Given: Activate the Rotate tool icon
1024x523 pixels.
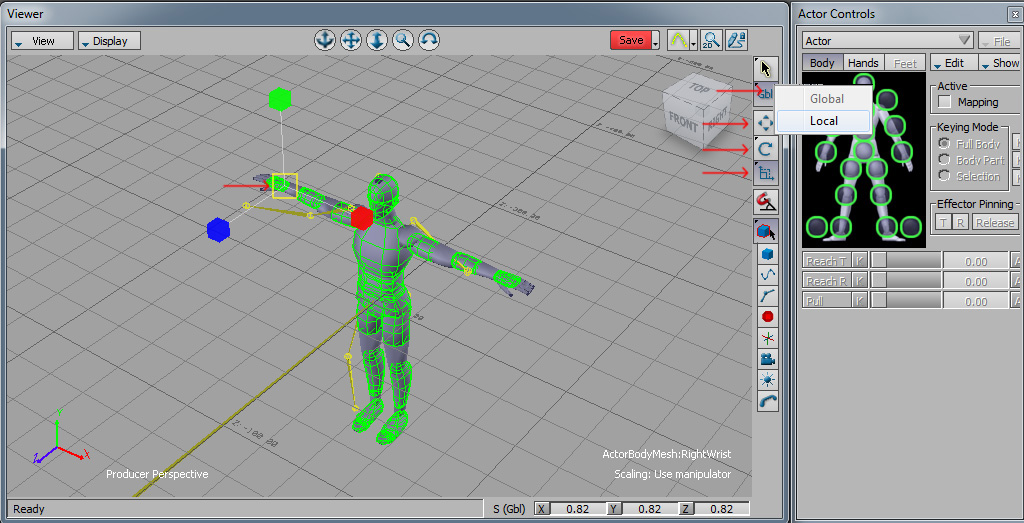Looking at the screenshot, I should click(x=766, y=148).
